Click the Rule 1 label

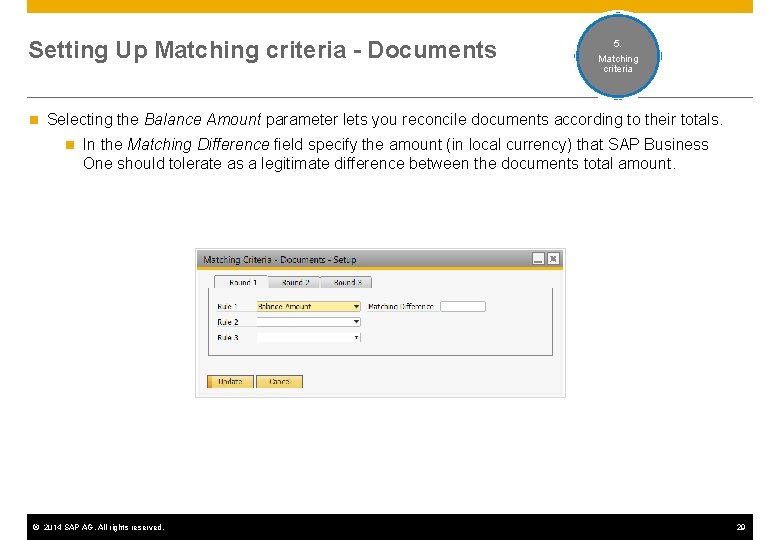[227, 306]
